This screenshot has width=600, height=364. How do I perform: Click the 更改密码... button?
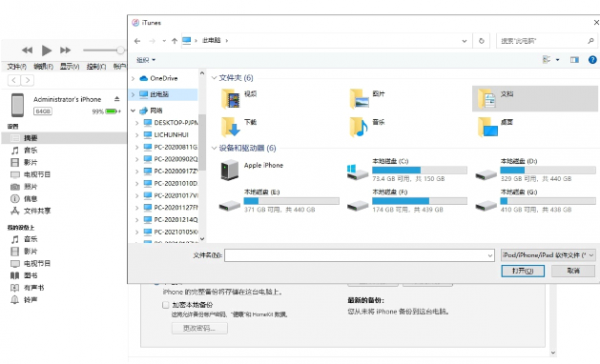(199, 328)
